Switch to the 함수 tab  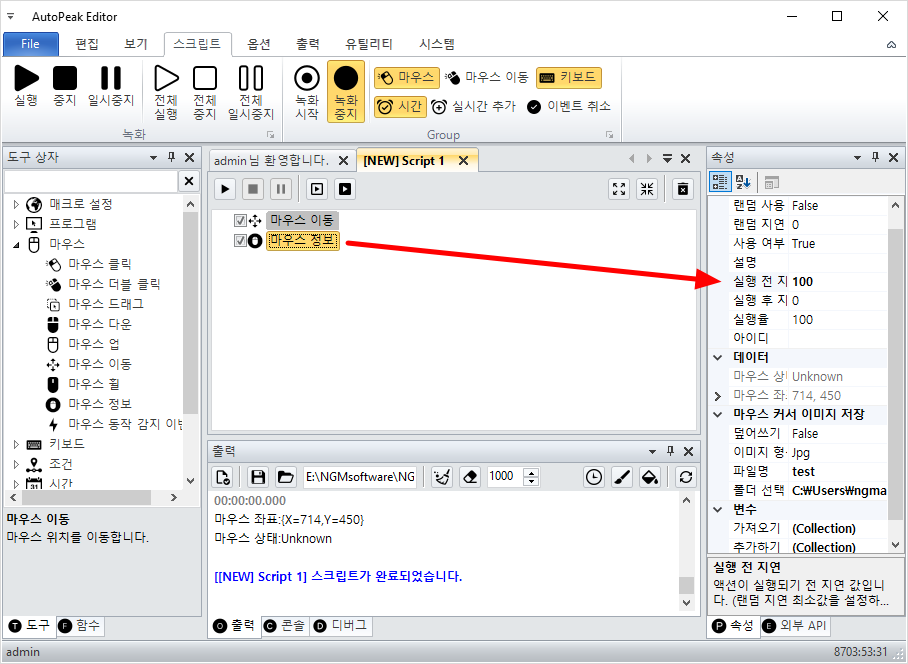(x=81, y=625)
